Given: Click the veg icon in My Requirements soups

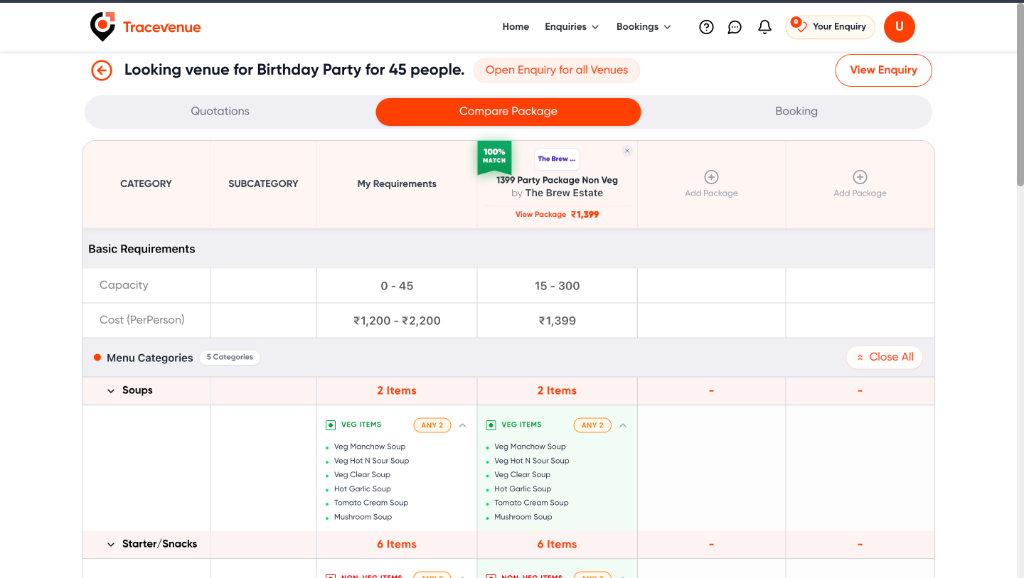Looking at the screenshot, I should click(x=330, y=425).
